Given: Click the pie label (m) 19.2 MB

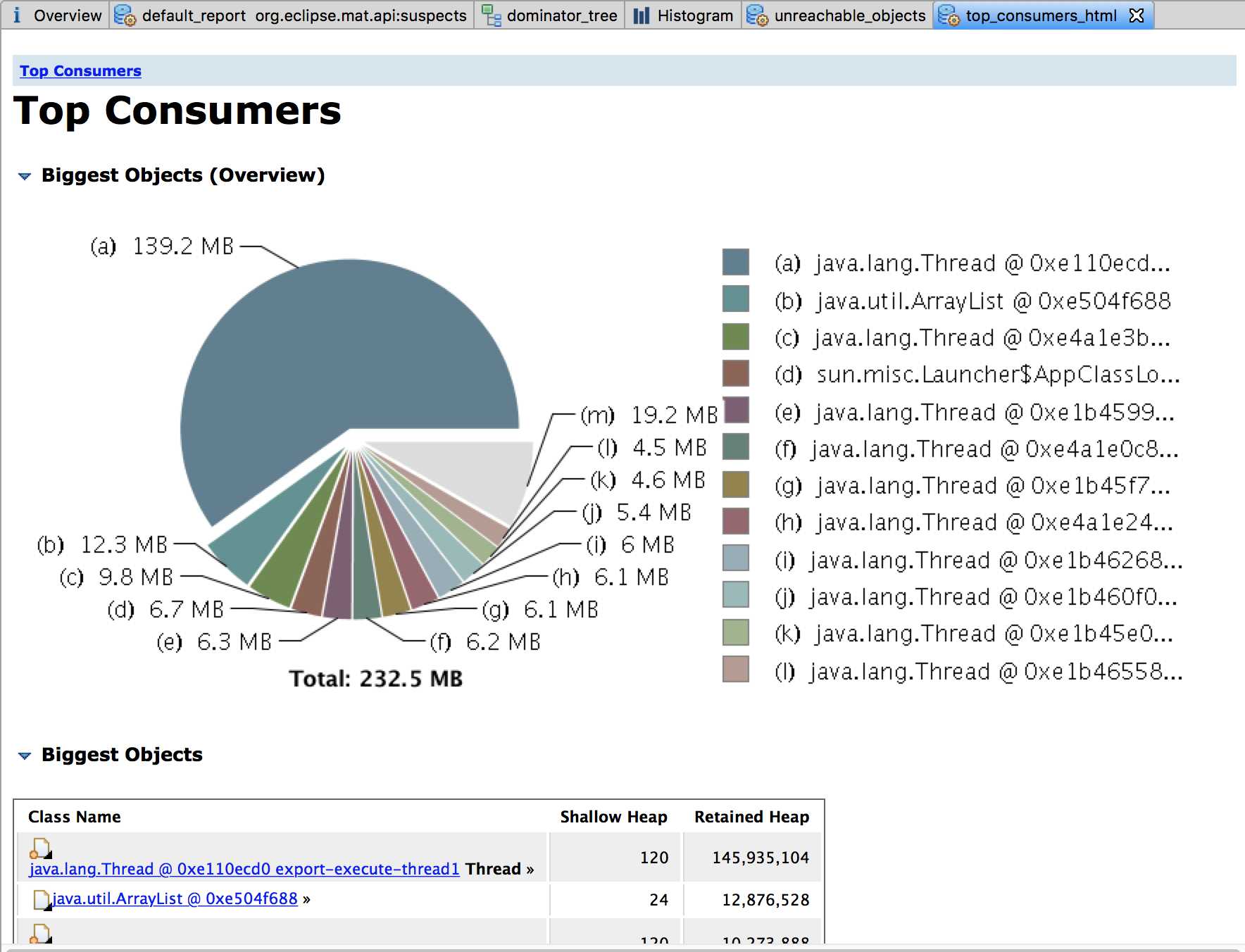Looking at the screenshot, I should (x=649, y=415).
